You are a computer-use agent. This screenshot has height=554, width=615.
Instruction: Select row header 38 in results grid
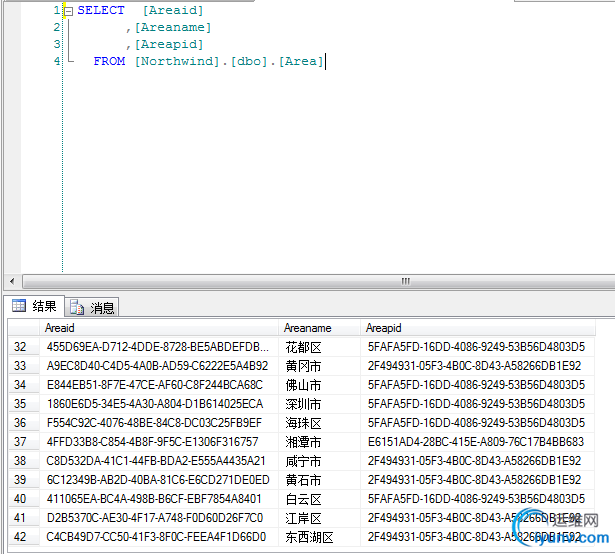tap(24, 461)
